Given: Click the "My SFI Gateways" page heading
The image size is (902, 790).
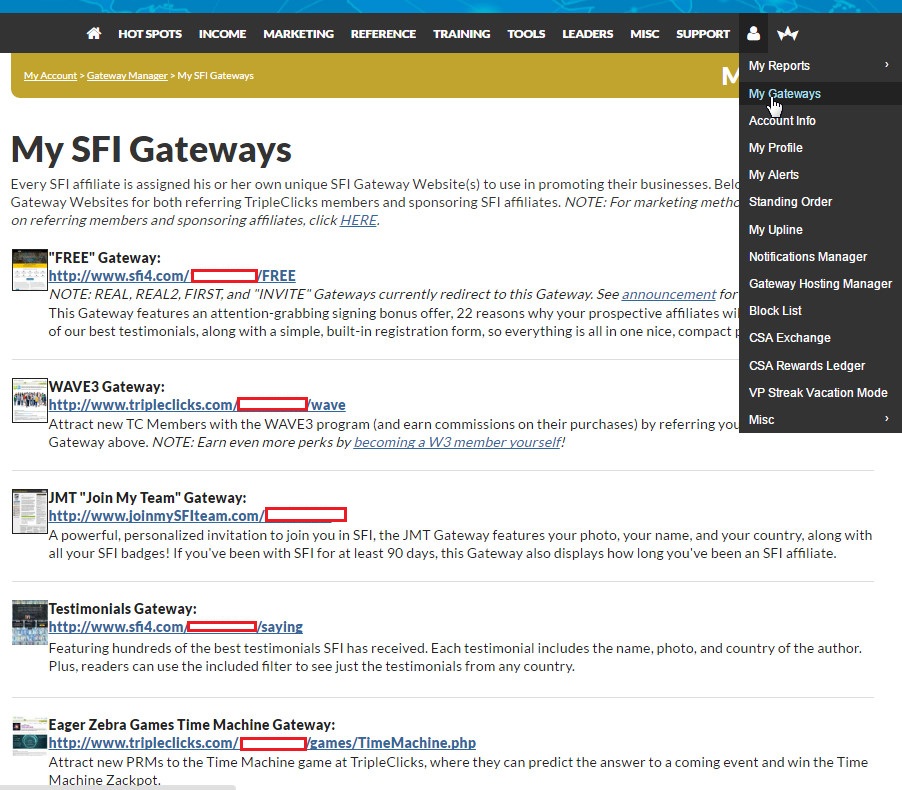Looking at the screenshot, I should (151, 149).
